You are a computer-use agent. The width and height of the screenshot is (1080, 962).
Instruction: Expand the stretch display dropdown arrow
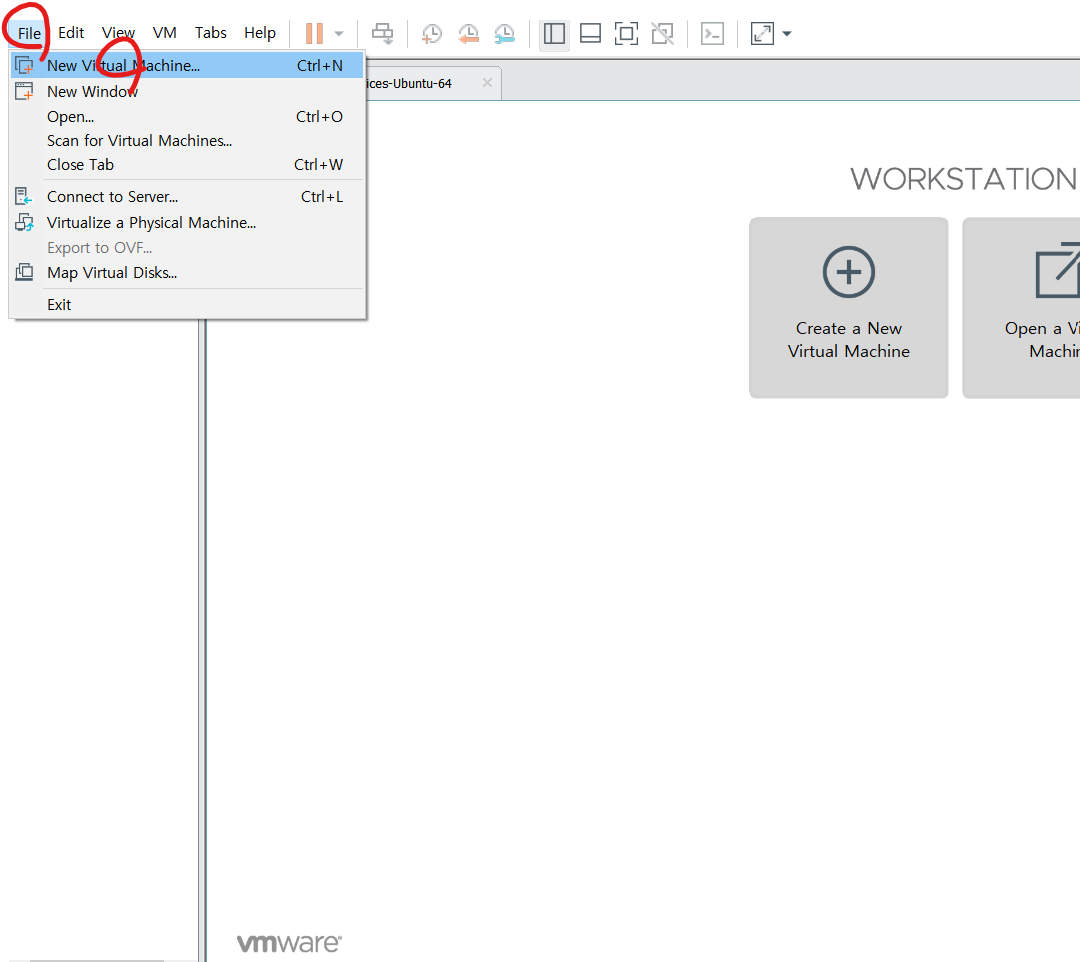pos(787,33)
